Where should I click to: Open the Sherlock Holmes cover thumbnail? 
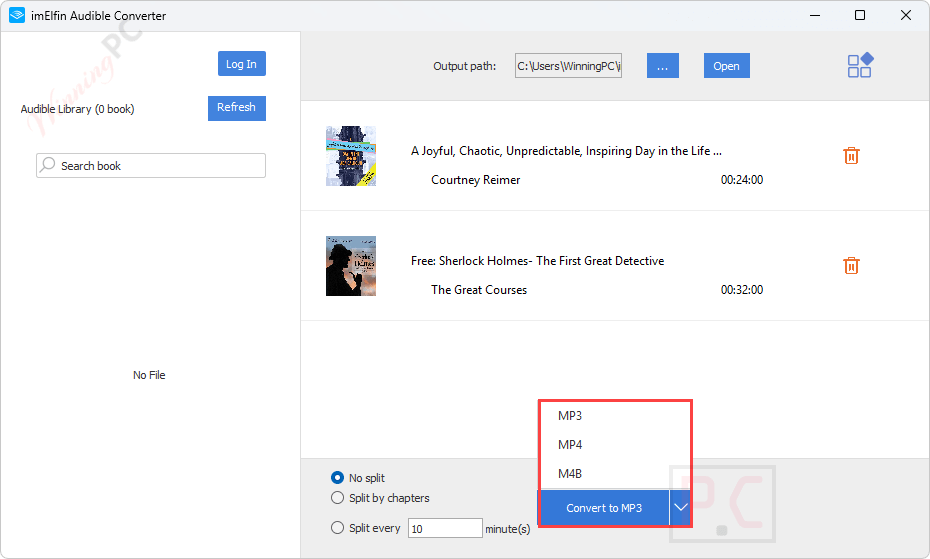pos(351,266)
